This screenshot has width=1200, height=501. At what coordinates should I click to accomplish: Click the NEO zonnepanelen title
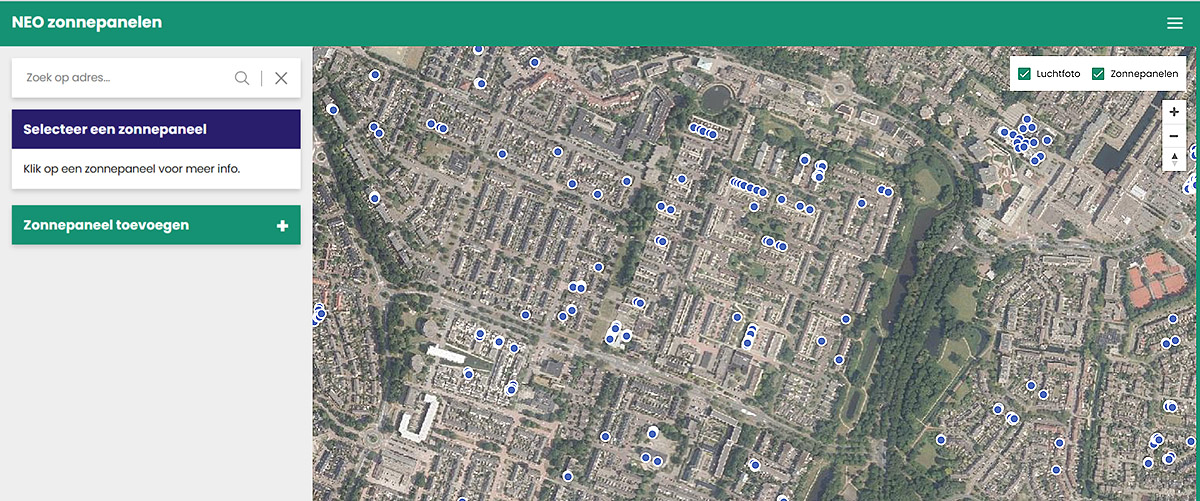pyautogui.click(x=87, y=22)
